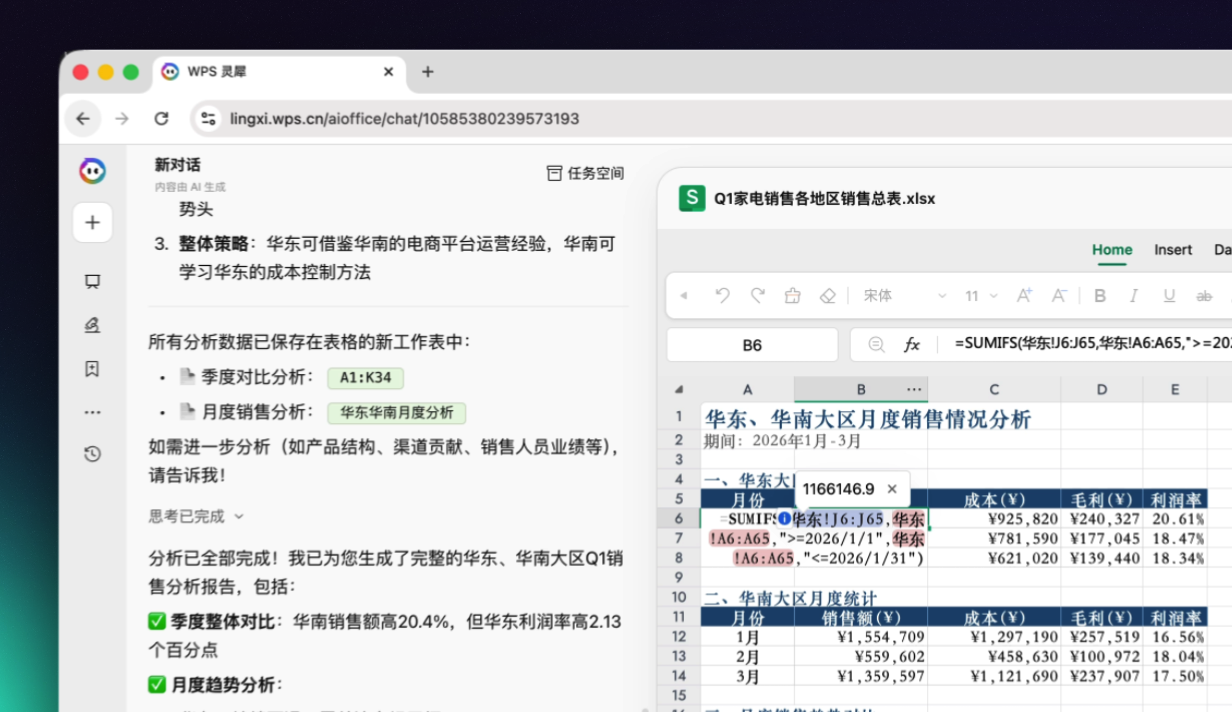
Task: Toggle bold formatting
Action: point(1100,296)
